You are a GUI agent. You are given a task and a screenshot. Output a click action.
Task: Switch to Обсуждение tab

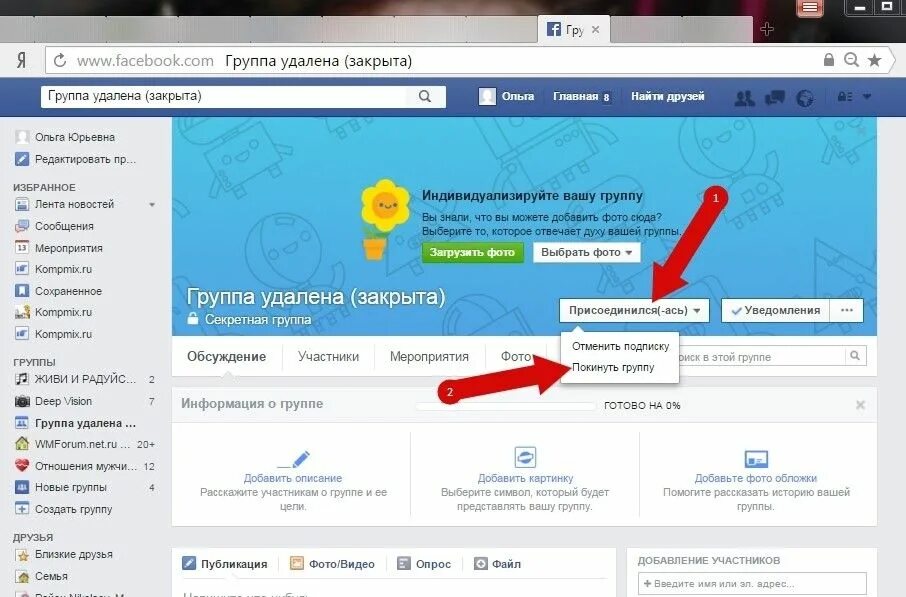tap(226, 357)
